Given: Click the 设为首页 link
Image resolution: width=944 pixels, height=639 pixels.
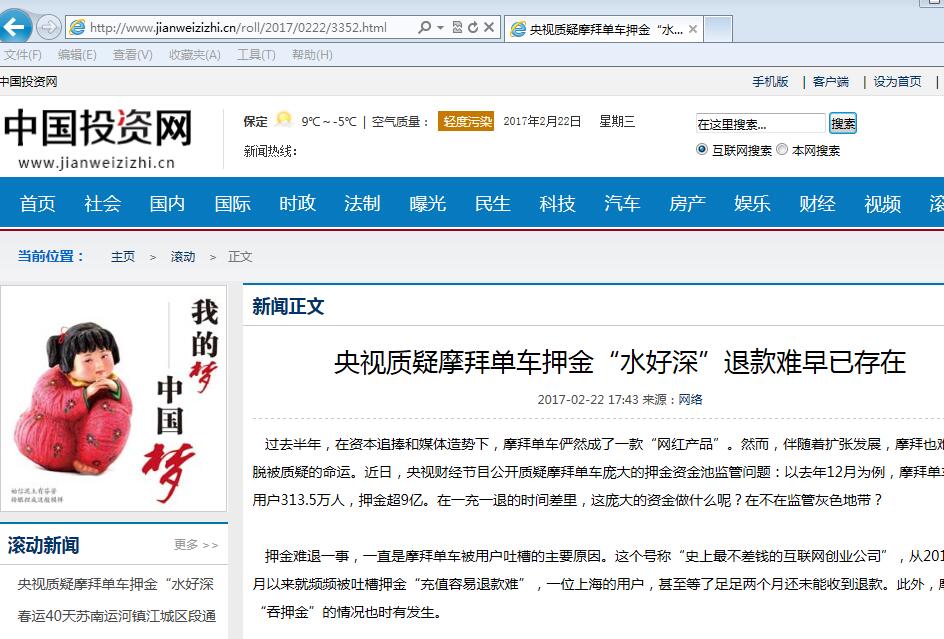Looking at the screenshot, I should [x=898, y=81].
